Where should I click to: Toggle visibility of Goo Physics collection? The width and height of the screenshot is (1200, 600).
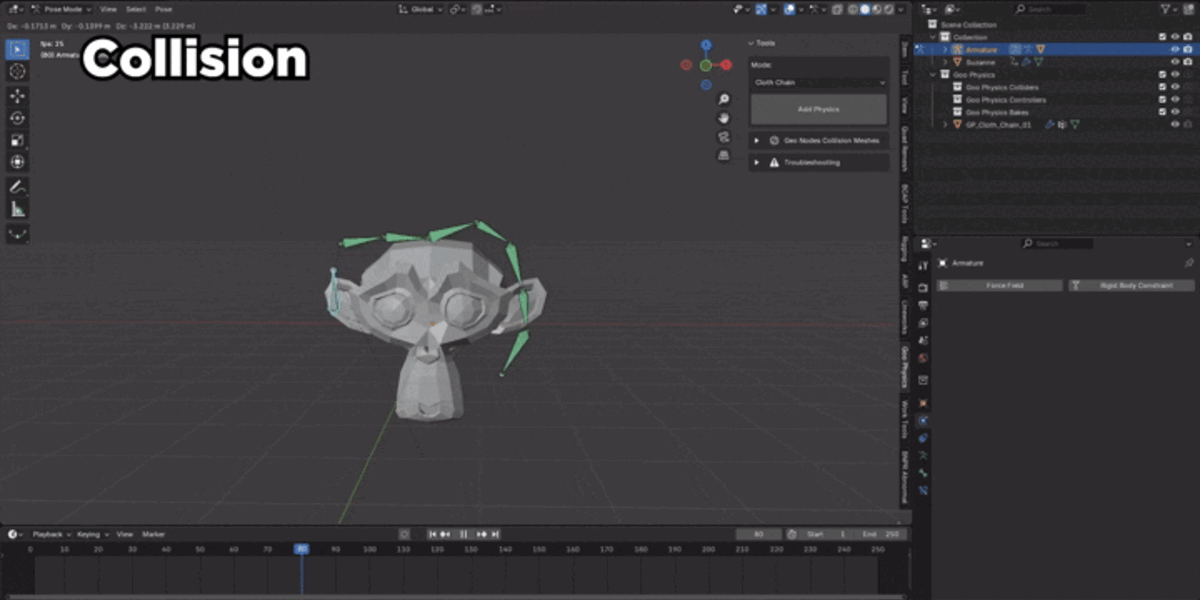coord(1175,74)
